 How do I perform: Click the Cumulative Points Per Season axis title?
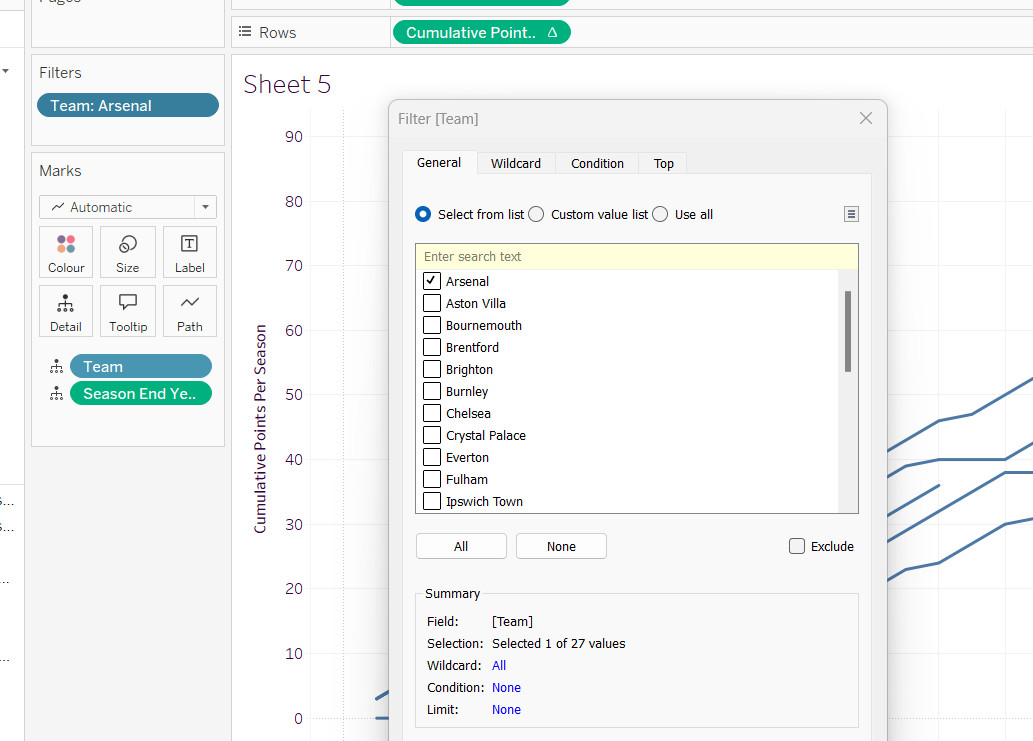point(260,429)
